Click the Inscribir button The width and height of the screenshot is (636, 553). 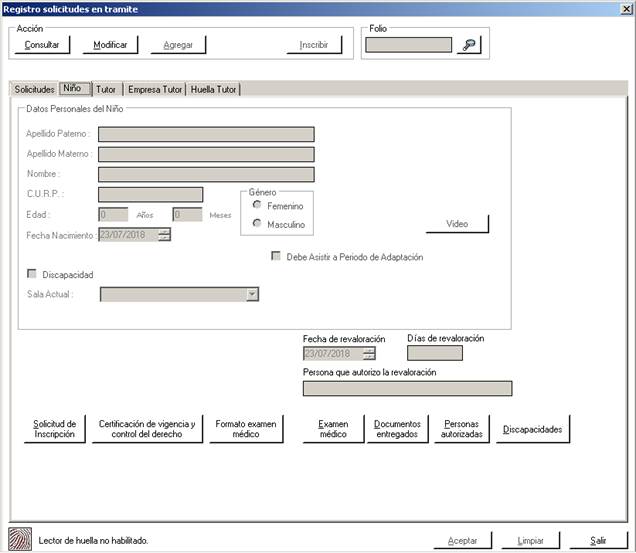pyautogui.click(x=314, y=45)
